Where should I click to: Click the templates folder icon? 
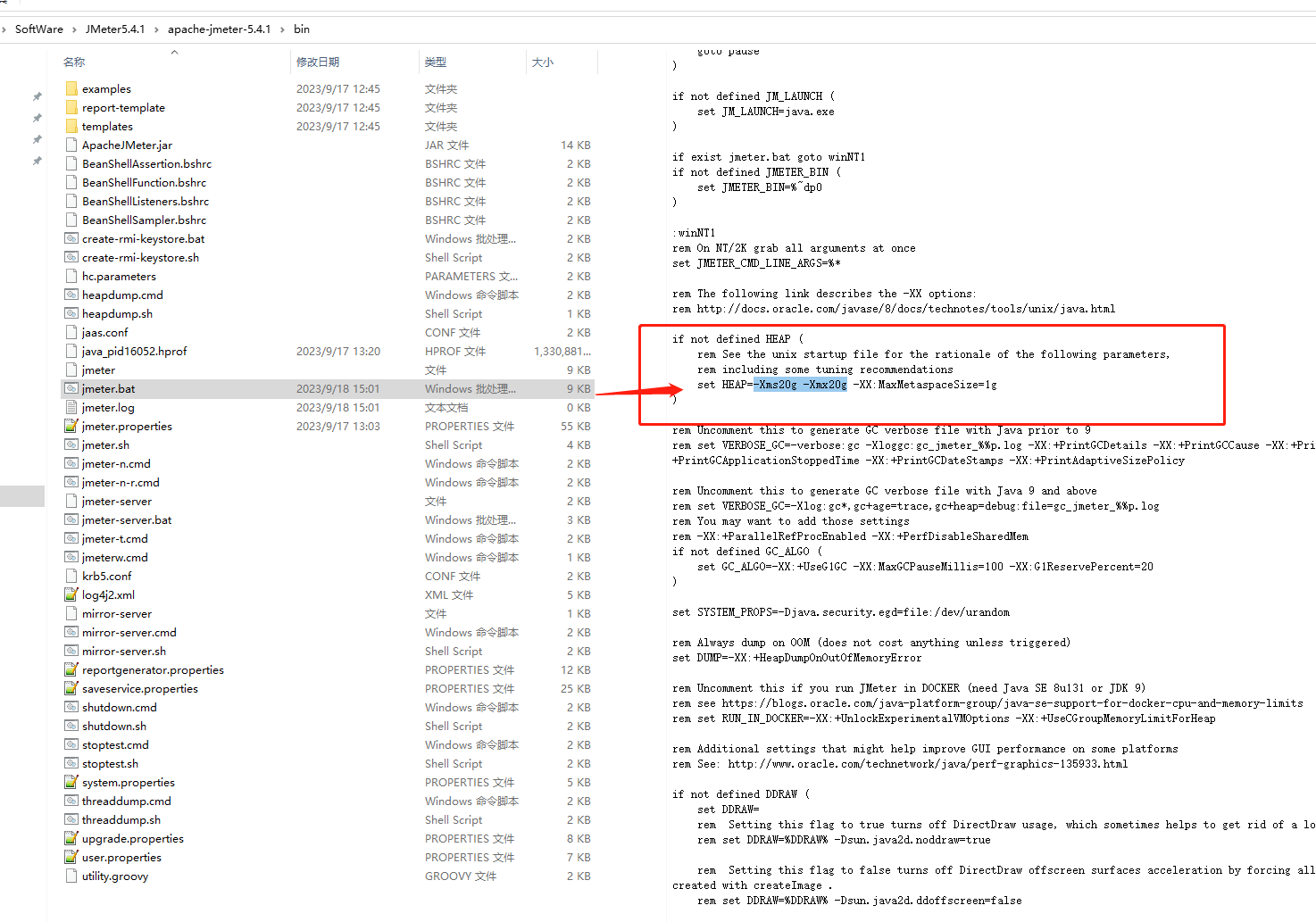pos(71,126)
